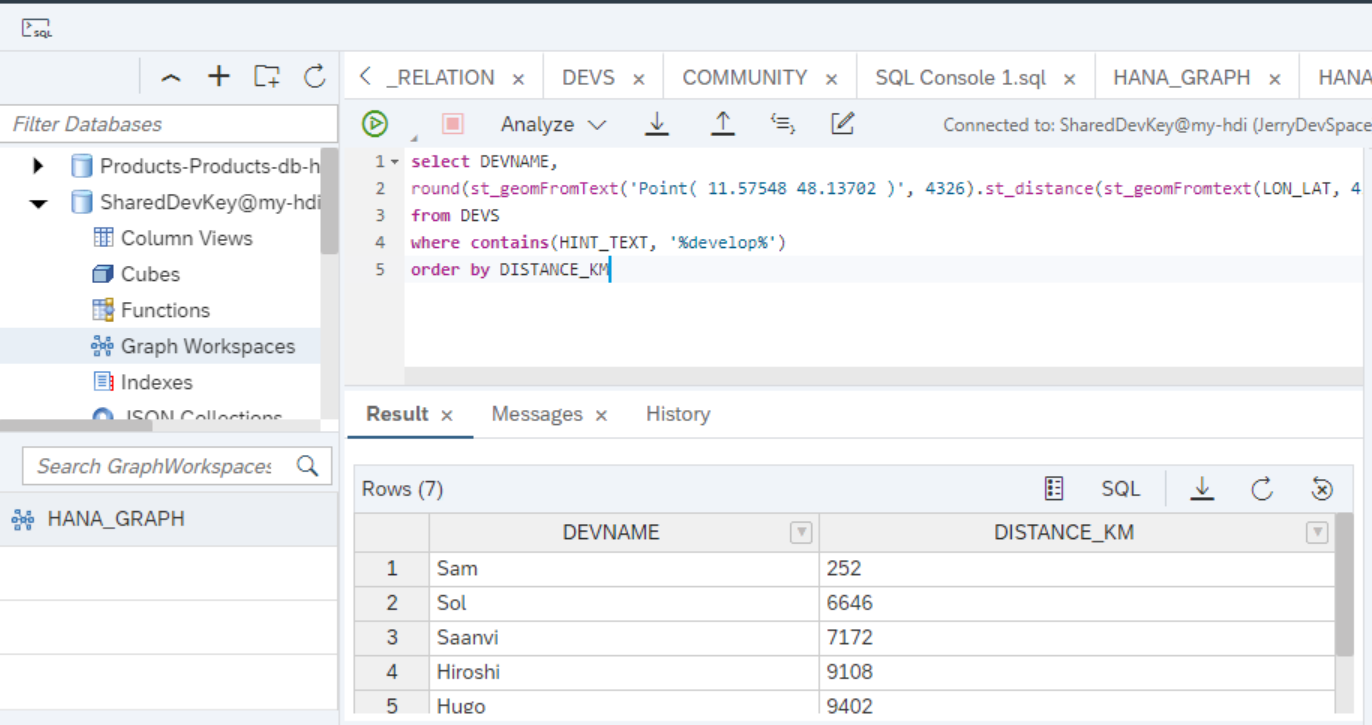Close the HANA_GRAPH tab

tap(1274, 79)
